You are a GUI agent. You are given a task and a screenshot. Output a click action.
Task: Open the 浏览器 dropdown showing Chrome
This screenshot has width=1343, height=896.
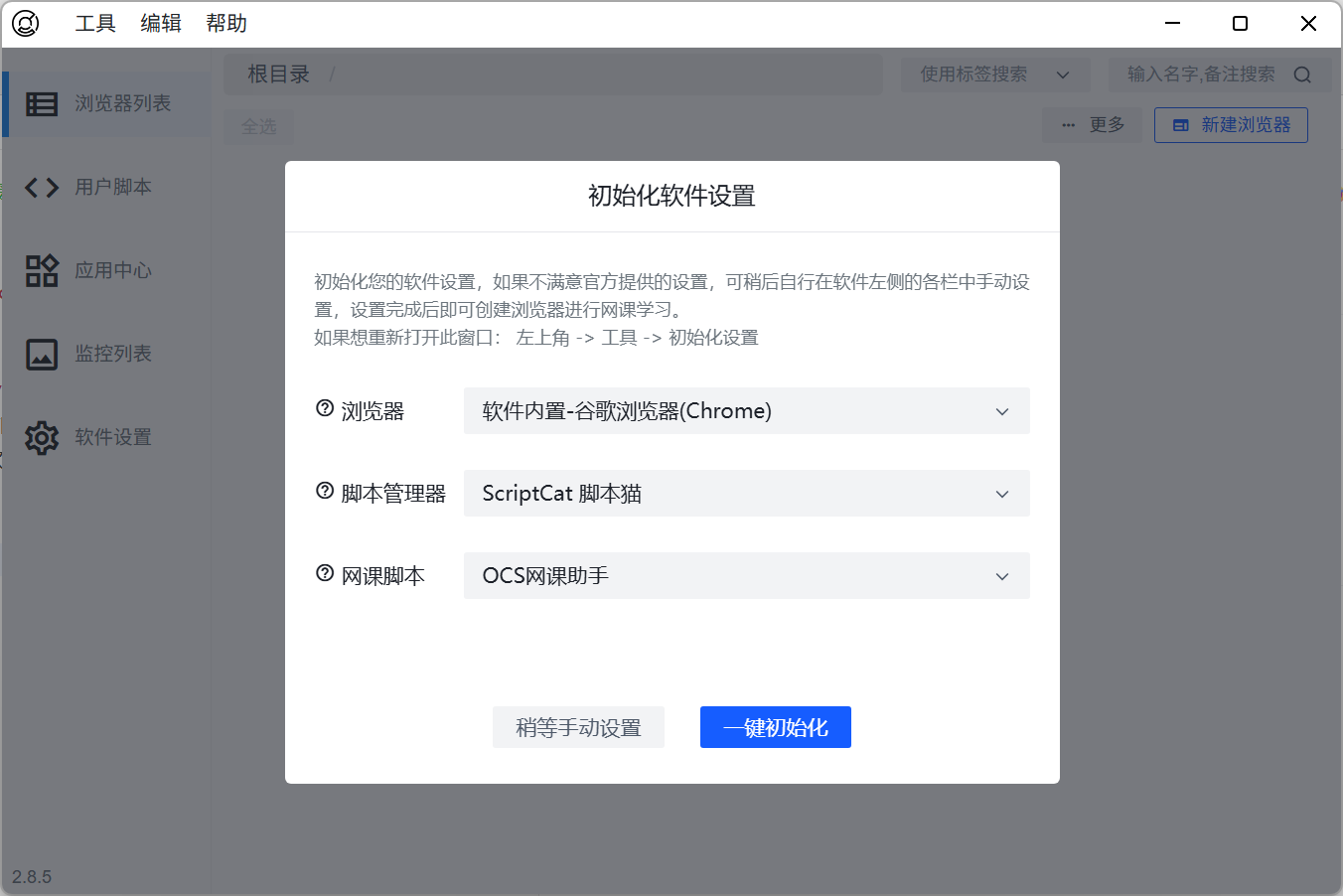[747, 411]
